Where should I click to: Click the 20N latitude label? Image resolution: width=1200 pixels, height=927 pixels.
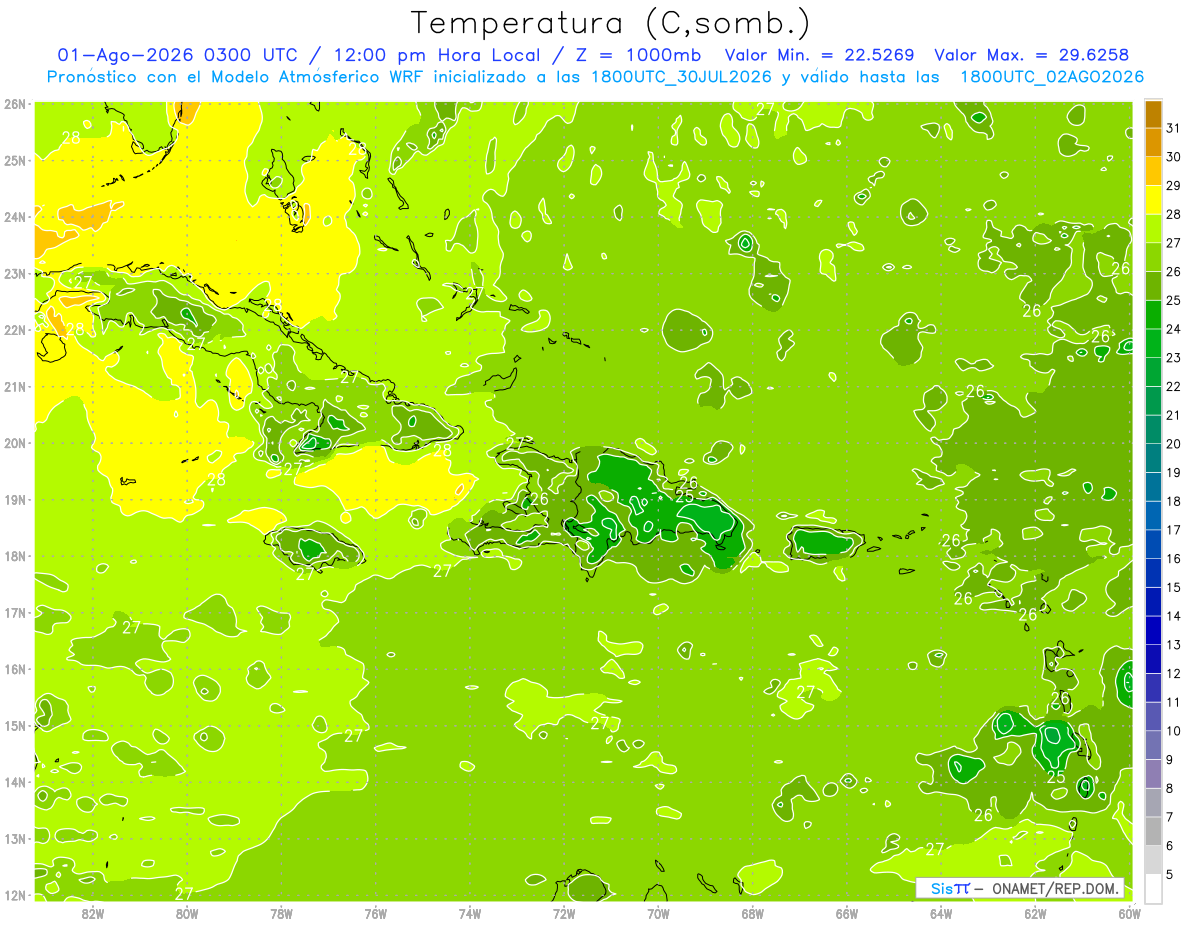click(x=15, y=443)
